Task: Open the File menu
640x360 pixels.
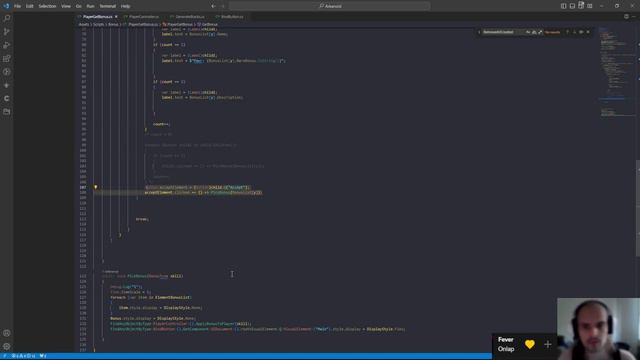Action: pos(18,6)
